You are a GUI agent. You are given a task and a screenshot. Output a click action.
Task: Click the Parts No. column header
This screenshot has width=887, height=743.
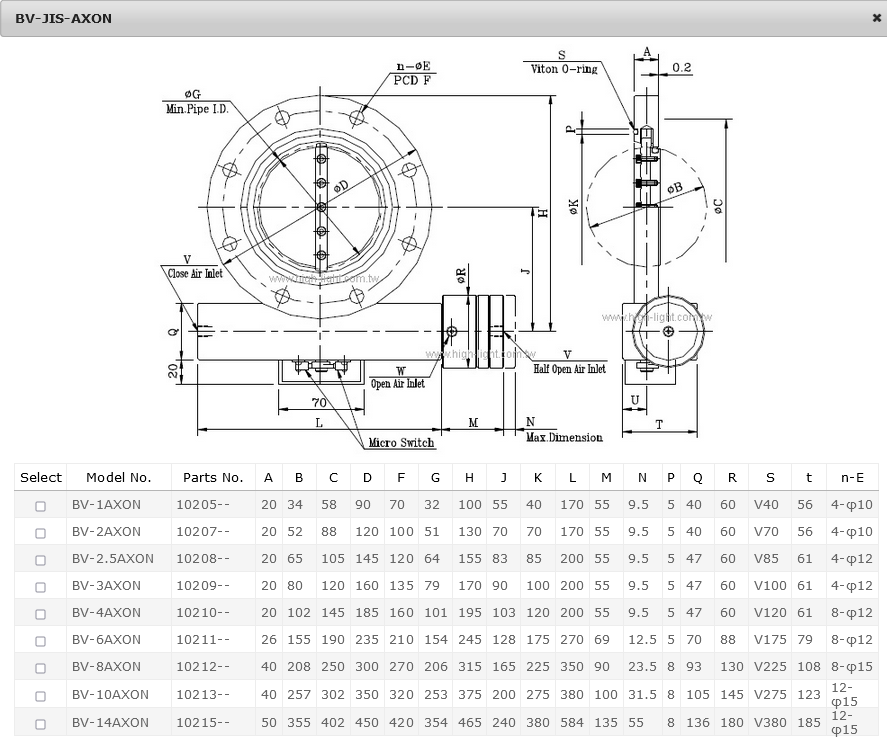pyautogui.click(x=212, y=478)
